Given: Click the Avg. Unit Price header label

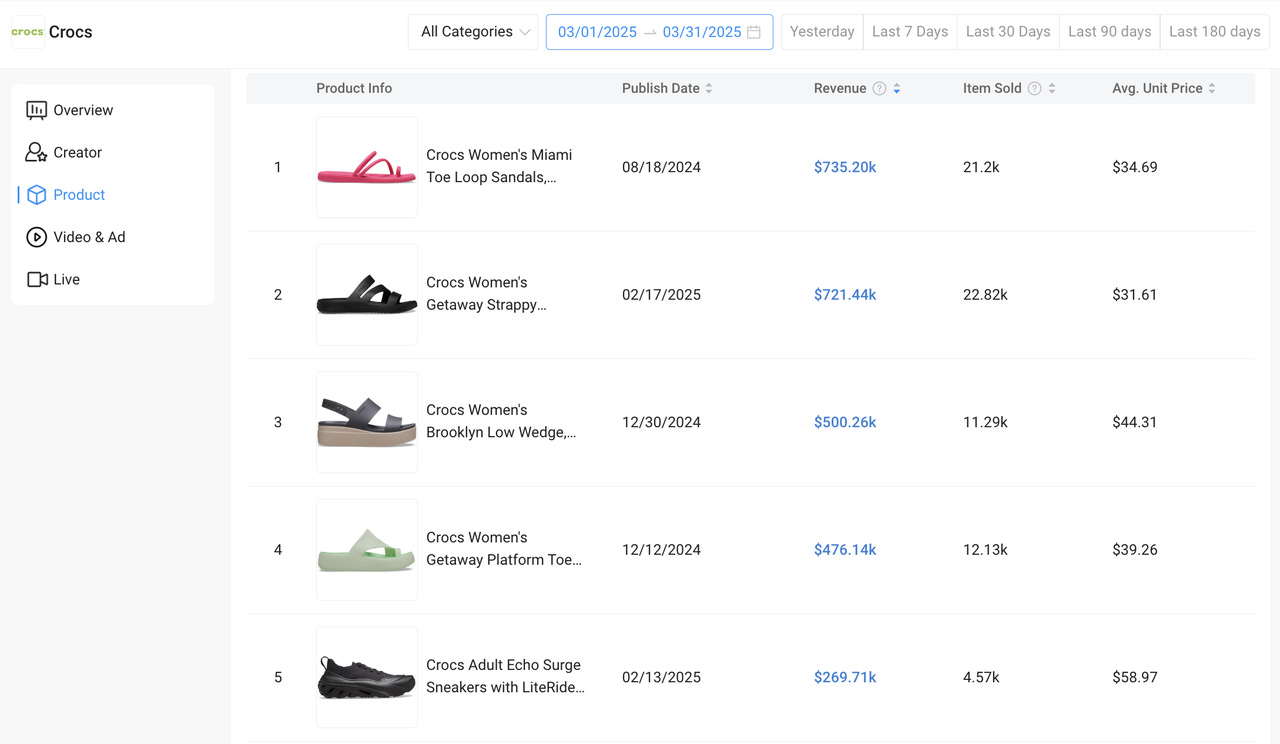Looking at the screenshot, I should (x=1157, y=88).
